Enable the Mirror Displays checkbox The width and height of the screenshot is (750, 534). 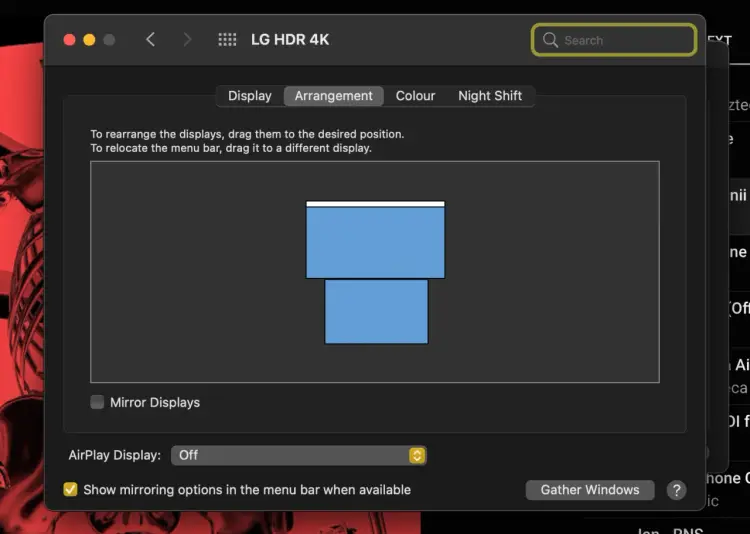point(97,402)
